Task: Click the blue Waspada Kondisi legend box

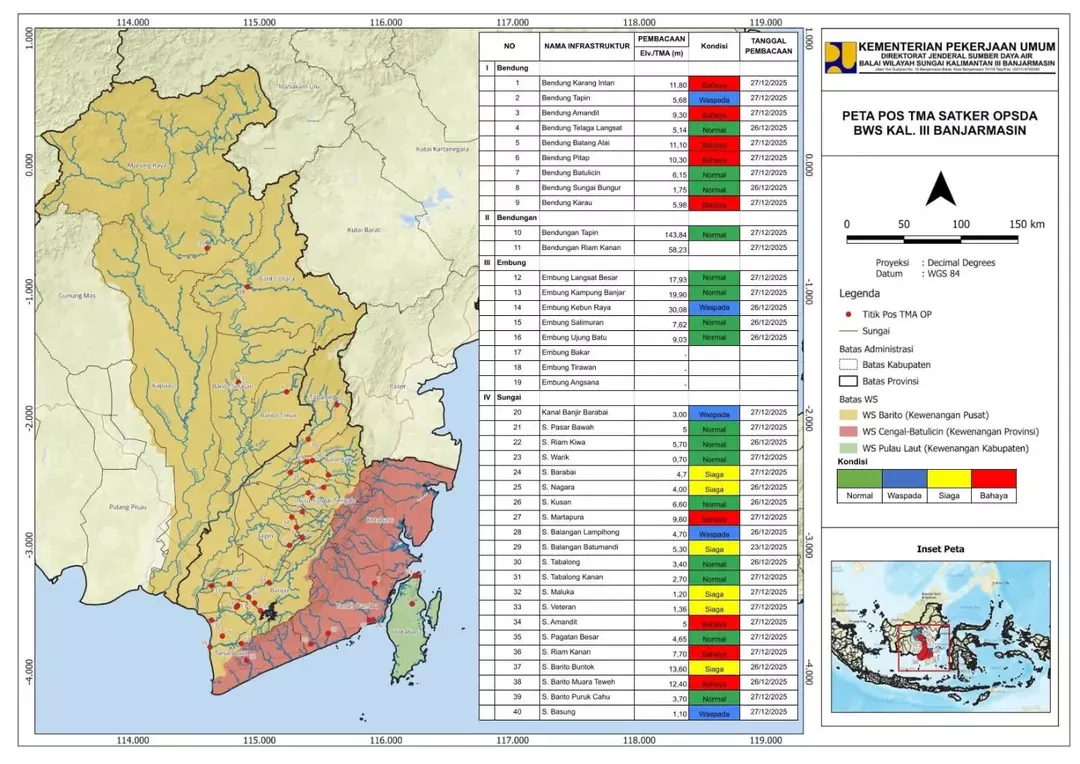Action: [x=905, y=480]
